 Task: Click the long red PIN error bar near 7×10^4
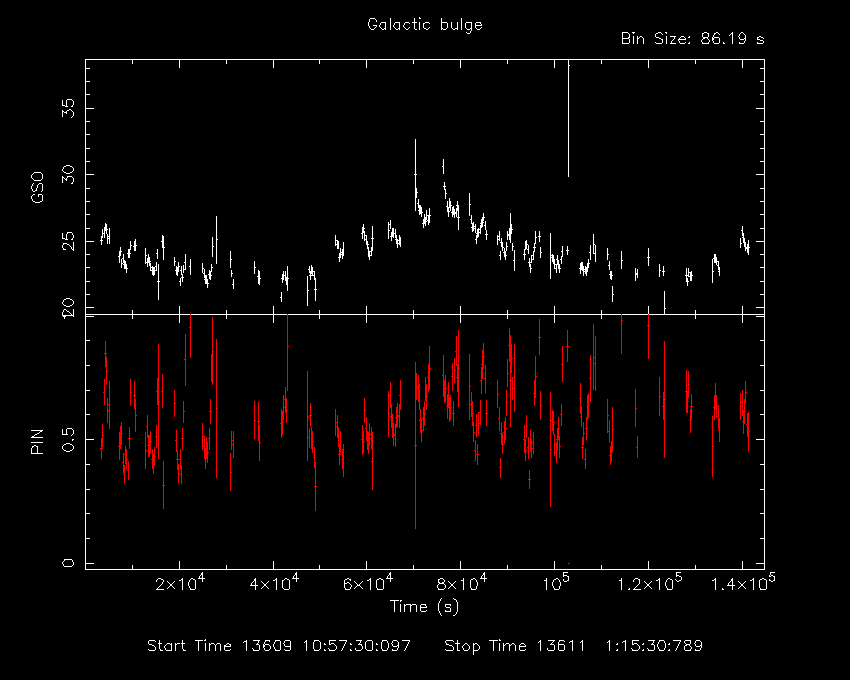point(415,445)
